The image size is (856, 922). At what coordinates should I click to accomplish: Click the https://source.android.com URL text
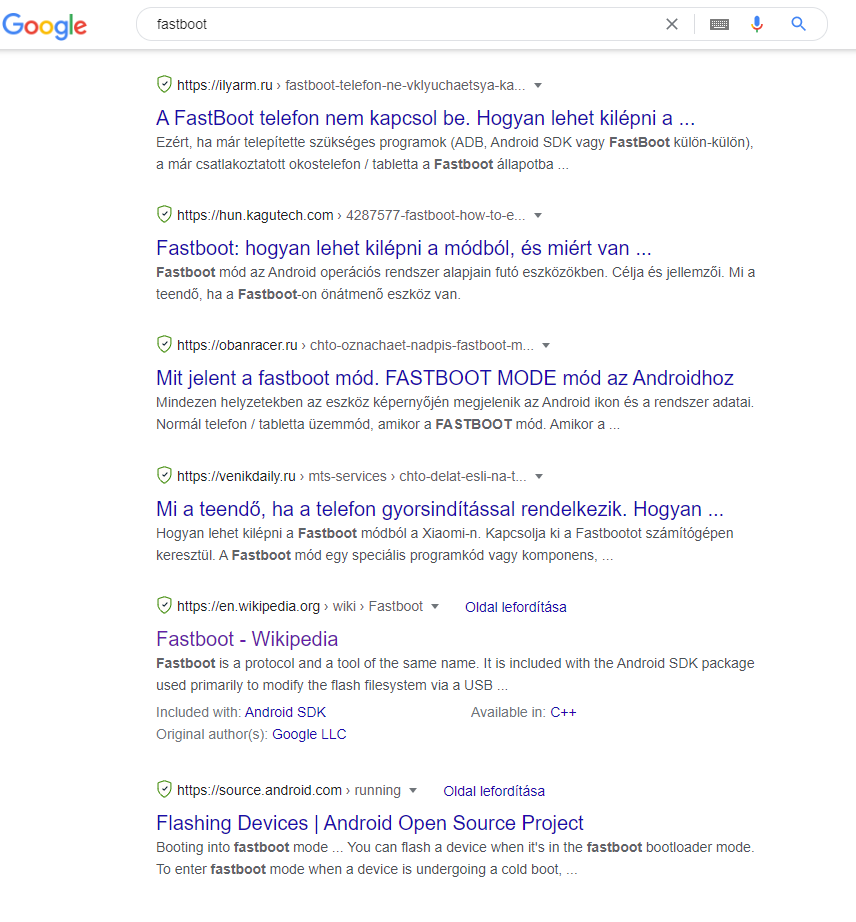point(259,790)
